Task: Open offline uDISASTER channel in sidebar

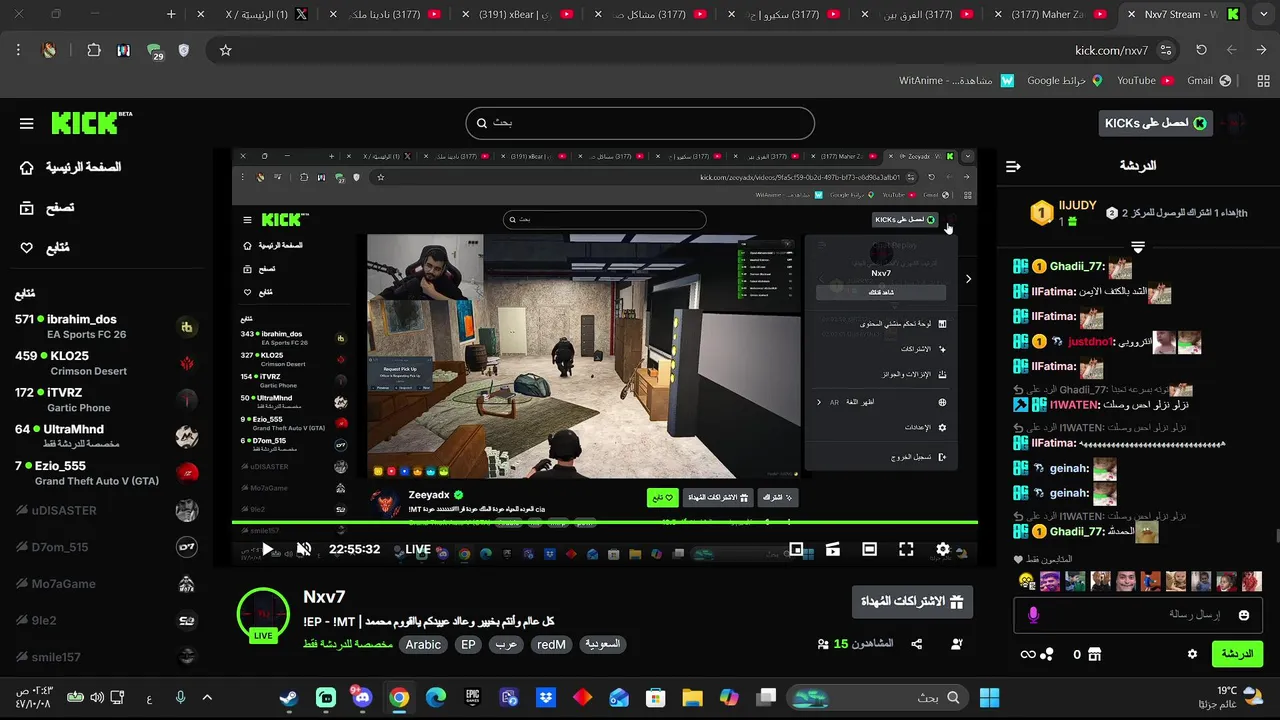Action: (x=107, y=510)
